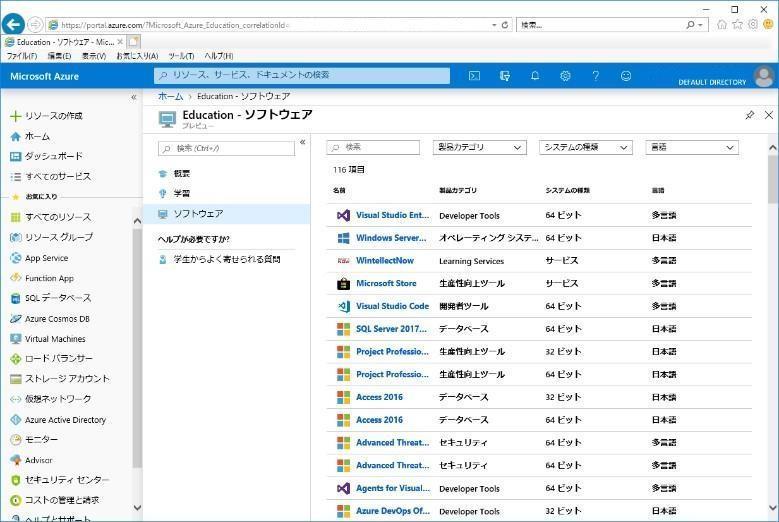Viewport: 779px width, 522px height.
Task: Open the ヘルプ(H) menu
Action: tap(219, 56)
